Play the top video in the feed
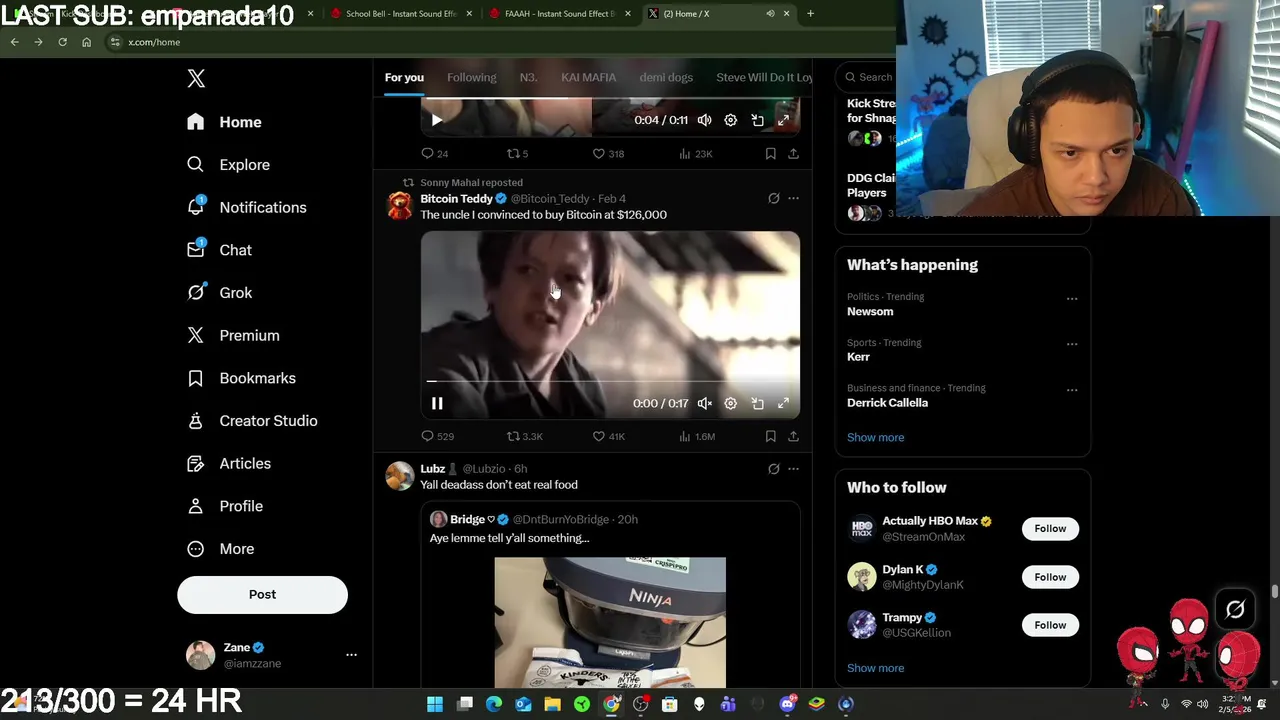Screen dimensions: 1280x720 click(437, 120)
